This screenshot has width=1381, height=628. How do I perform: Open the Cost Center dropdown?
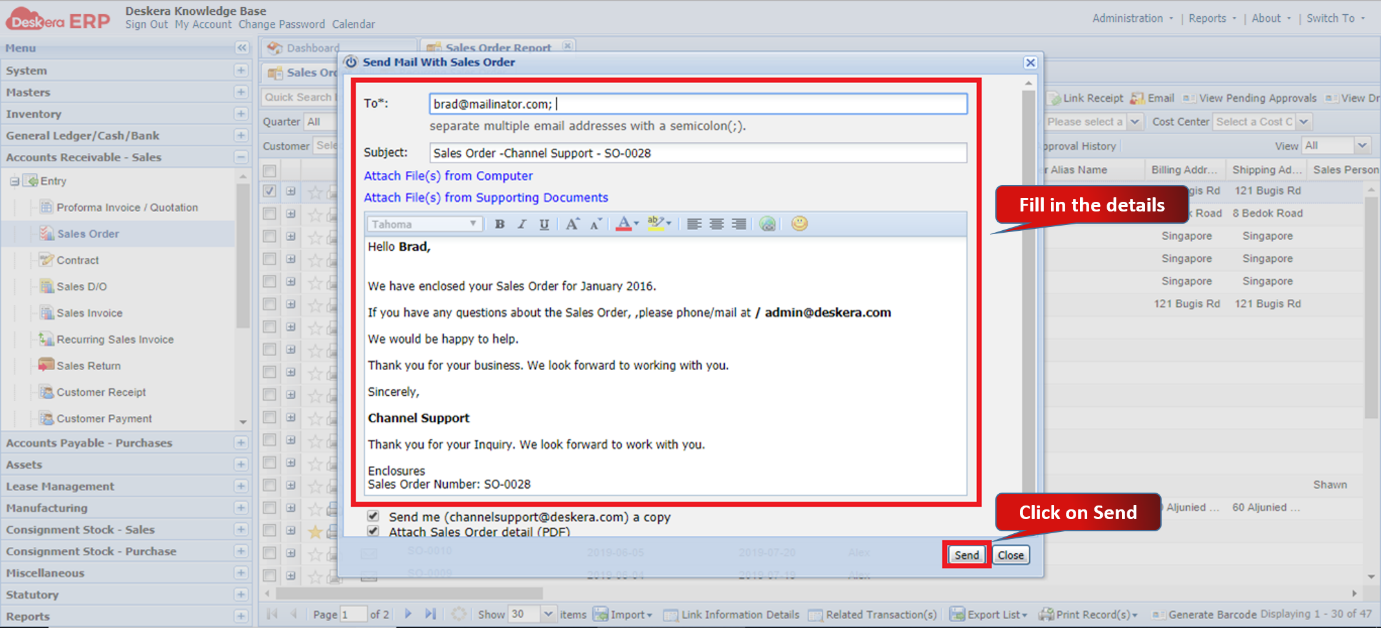[1303, 121]
